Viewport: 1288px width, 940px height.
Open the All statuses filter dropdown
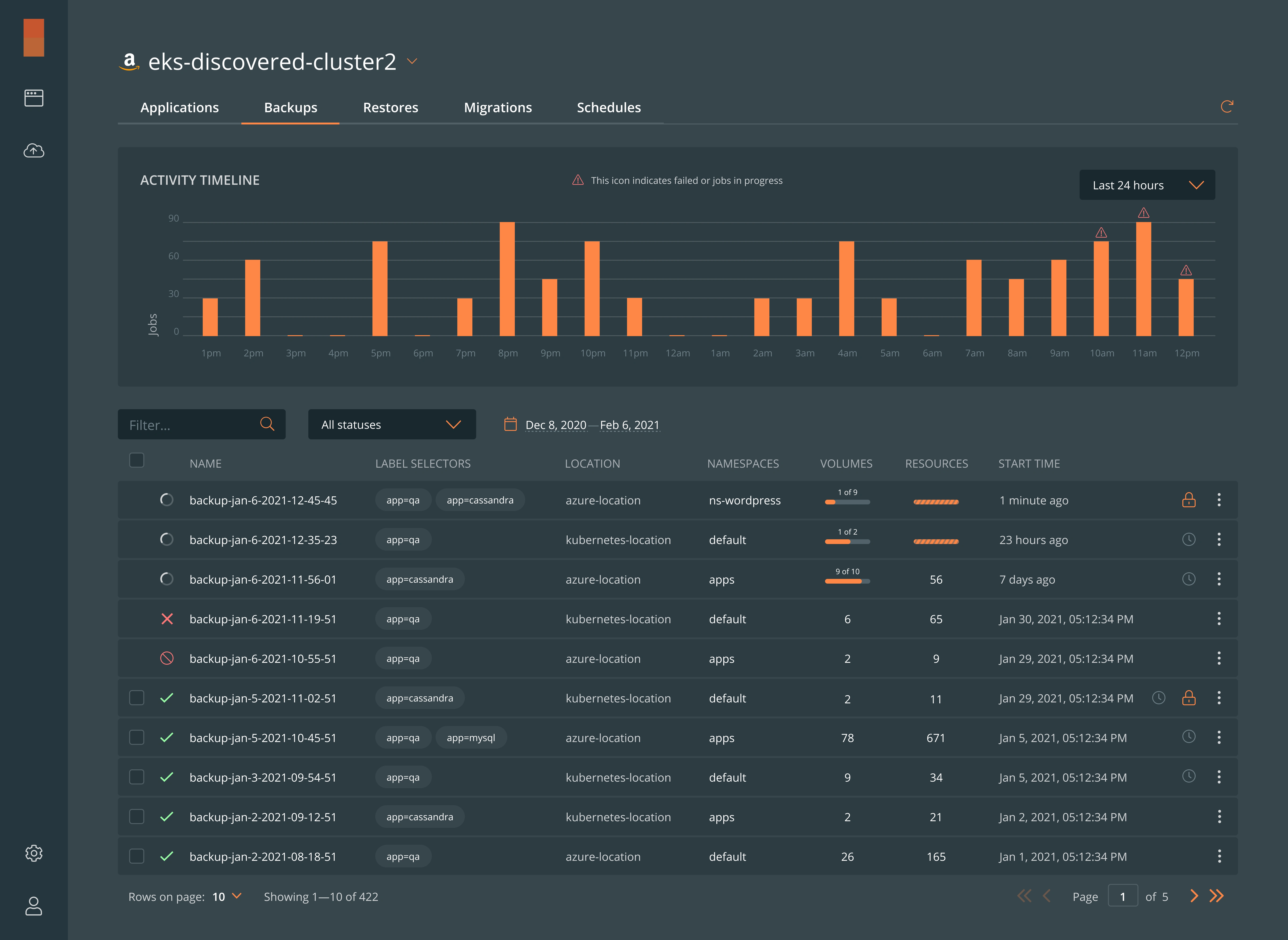tap(392, 425)
